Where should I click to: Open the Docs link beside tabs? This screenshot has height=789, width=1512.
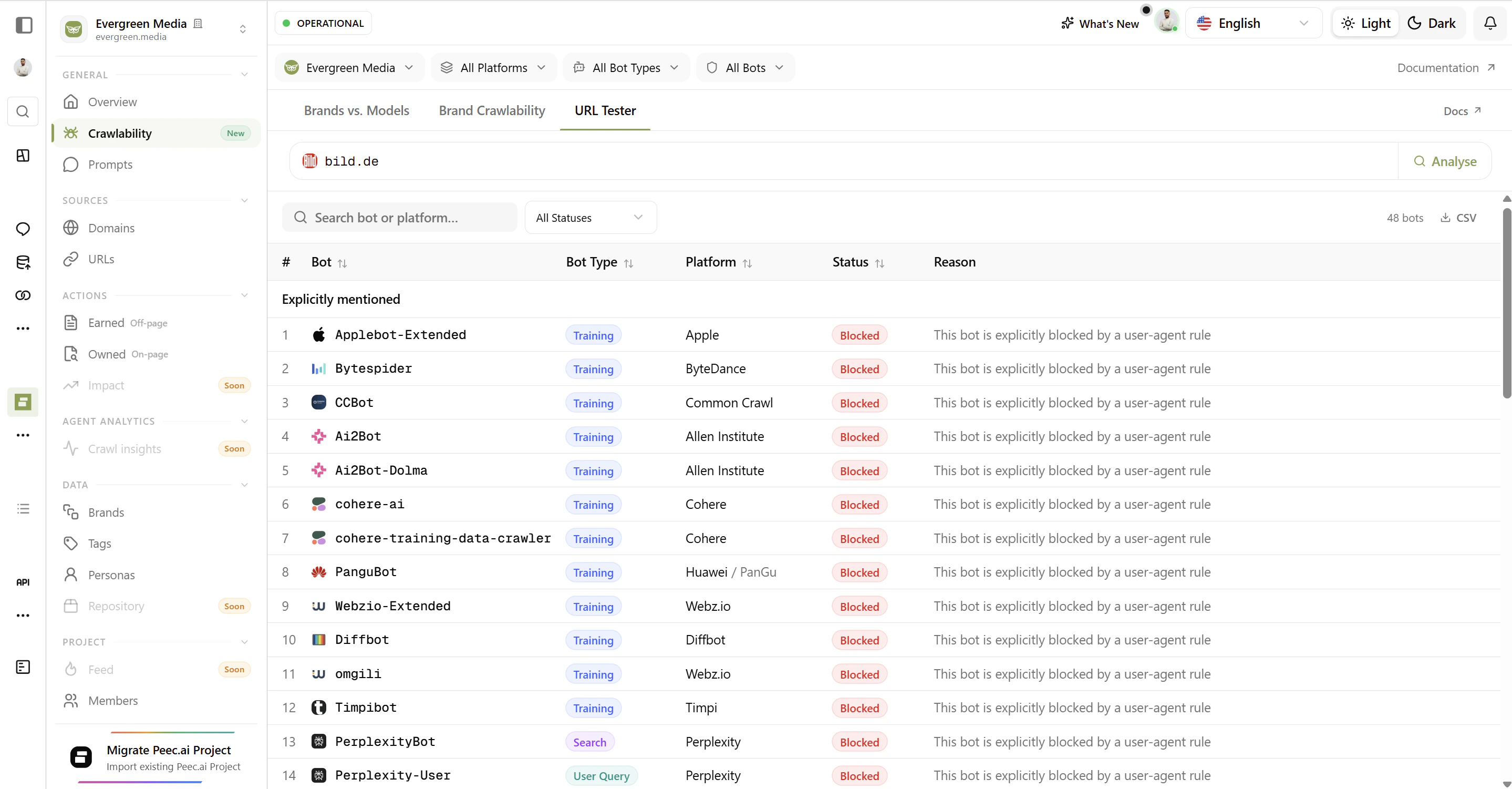pos(1462,110)
